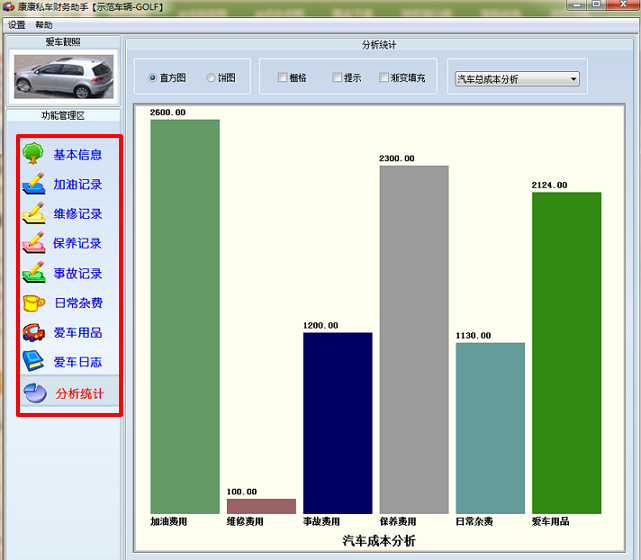This screenshot has width=641, height=560.
Task: Click the pink pencil icon for 保养记录
Action: [34, 242]
